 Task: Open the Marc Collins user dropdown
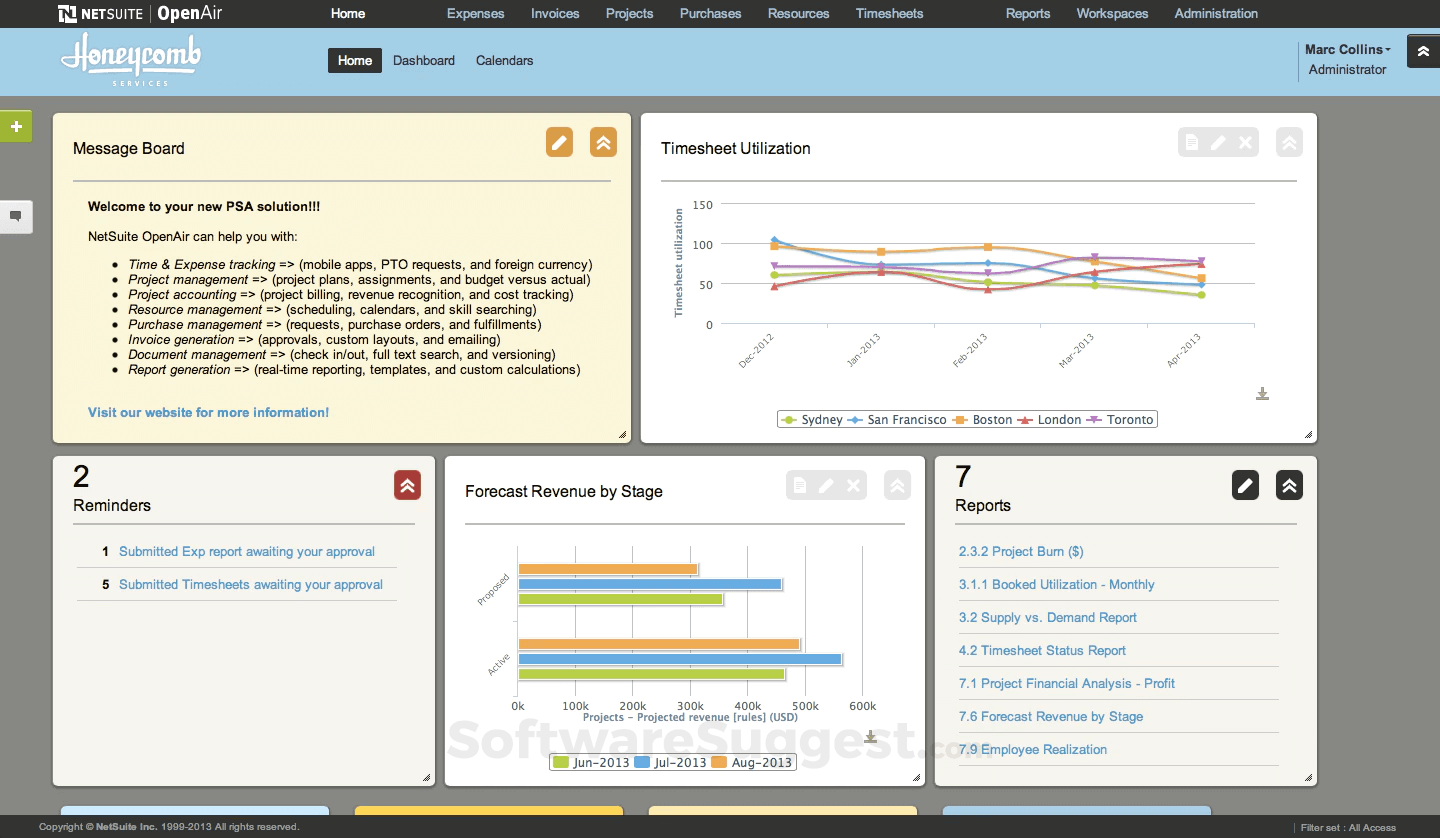click(x=1346, y=49)
